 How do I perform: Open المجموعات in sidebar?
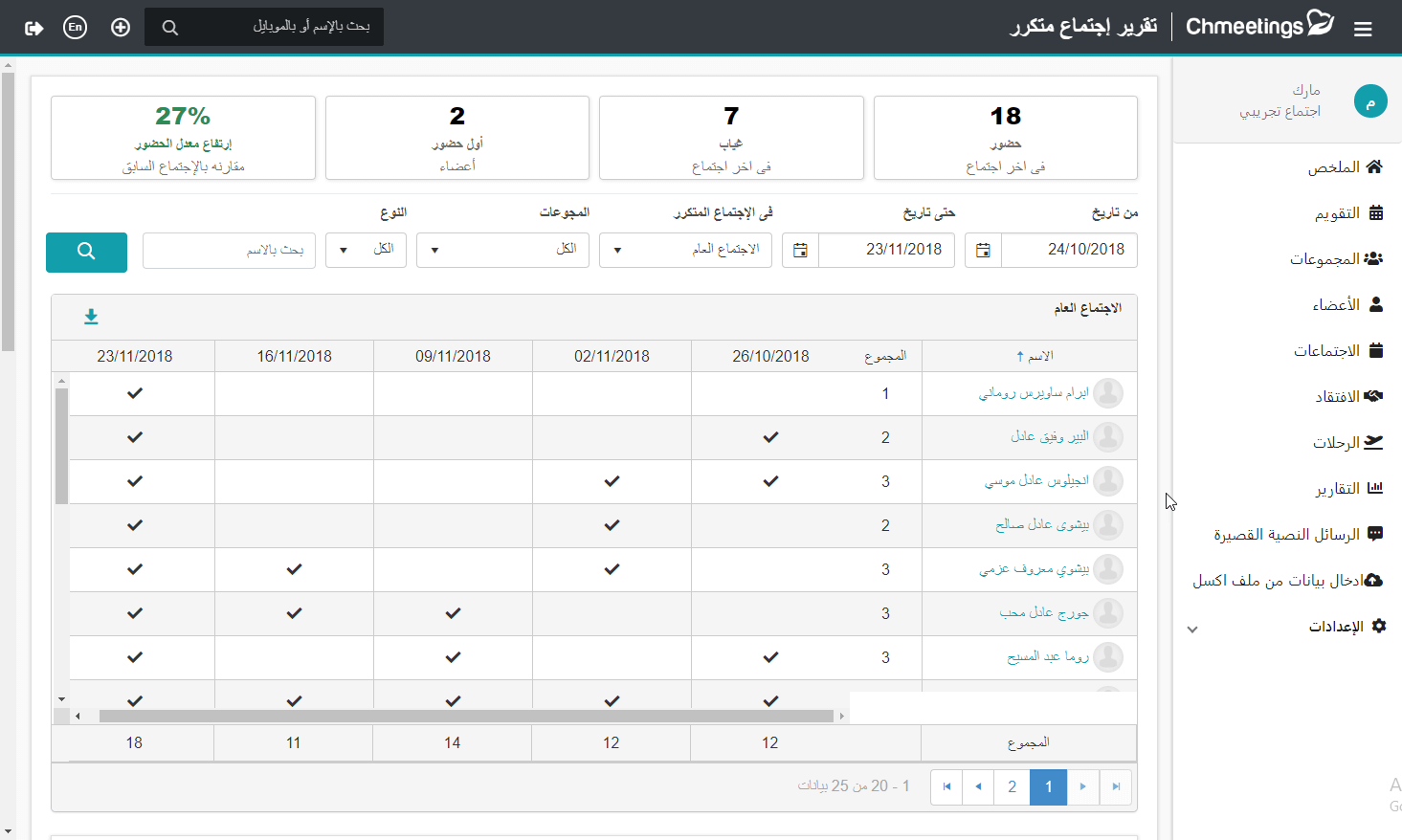(1336, 259)
